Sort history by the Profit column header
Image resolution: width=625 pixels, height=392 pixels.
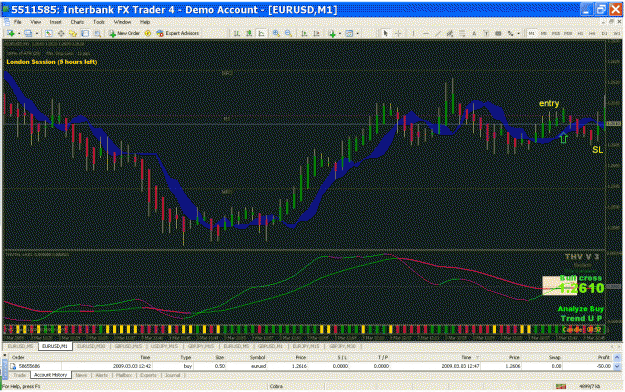click(604, 357)
